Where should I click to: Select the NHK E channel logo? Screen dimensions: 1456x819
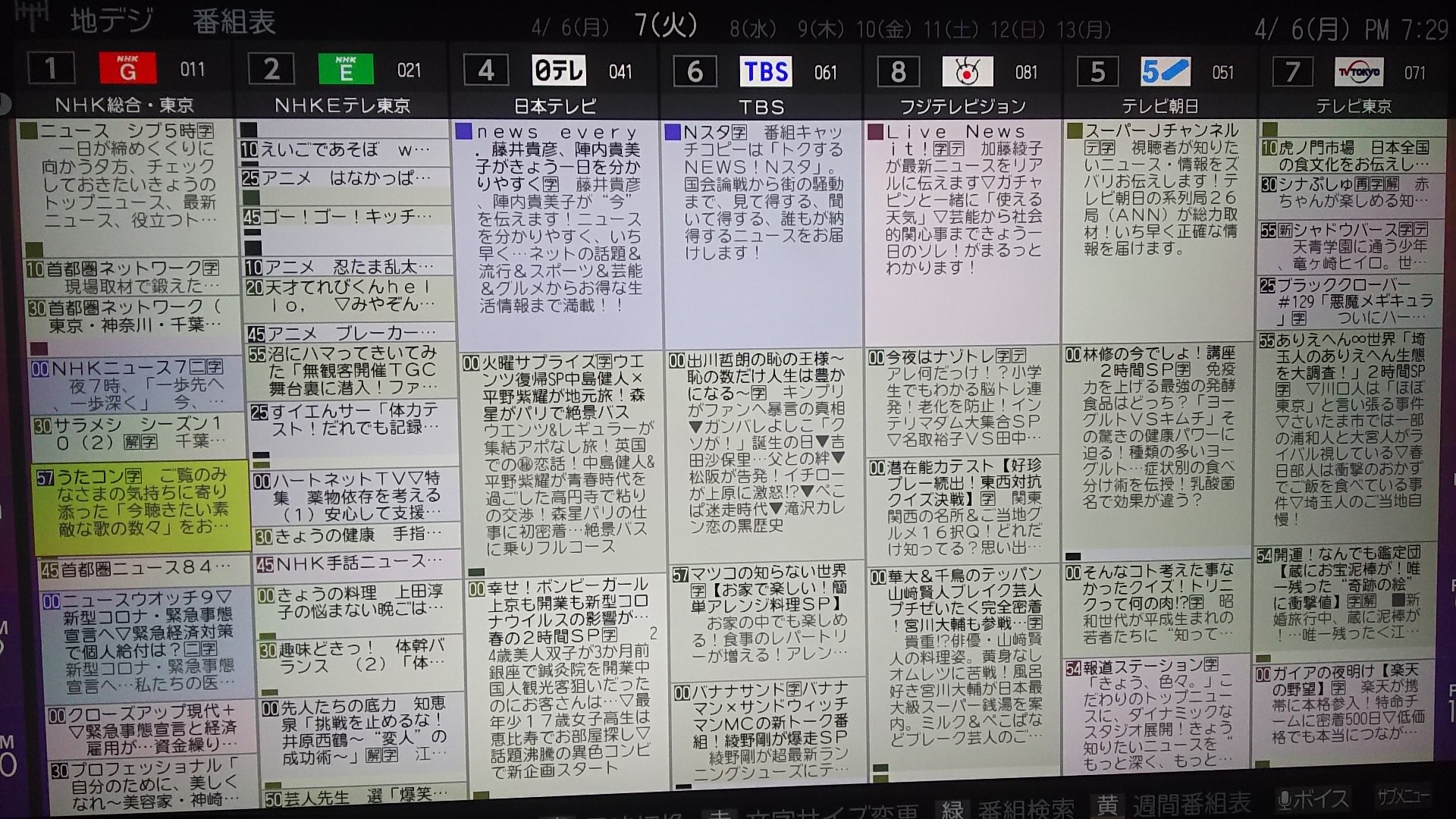345,69
